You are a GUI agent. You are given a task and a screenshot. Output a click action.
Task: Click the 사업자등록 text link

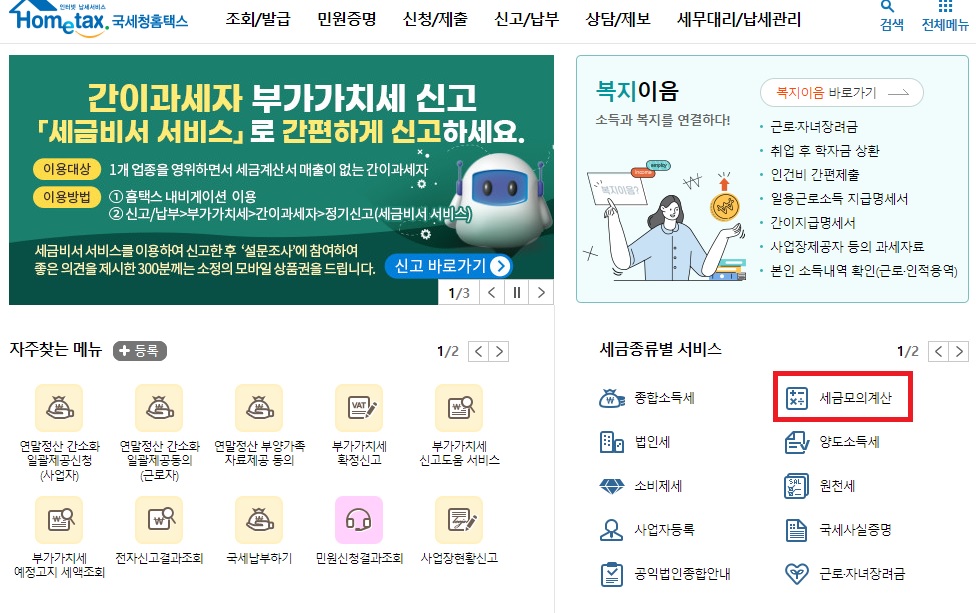[x=664, y=530]
